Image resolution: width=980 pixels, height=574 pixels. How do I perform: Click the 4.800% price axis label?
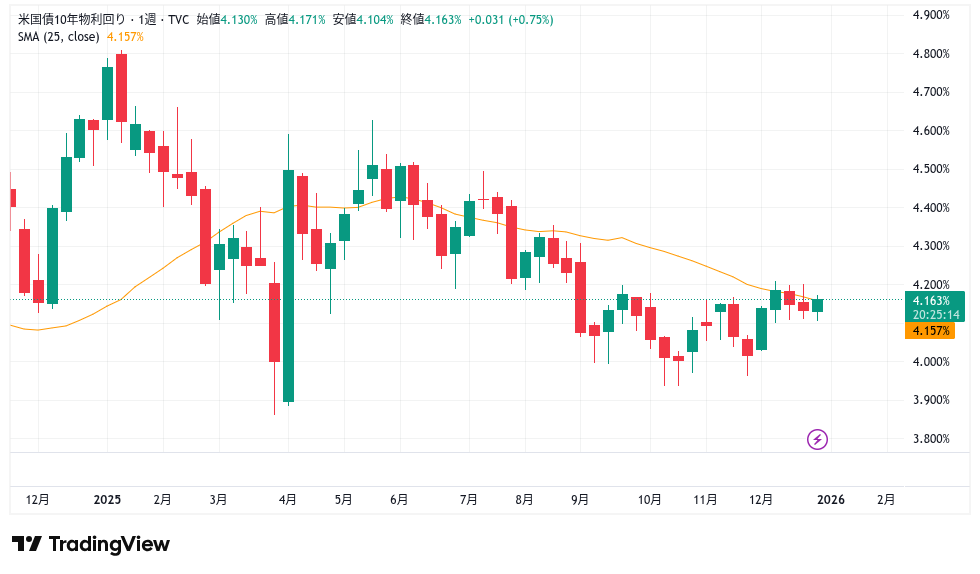tap(930, 54)
